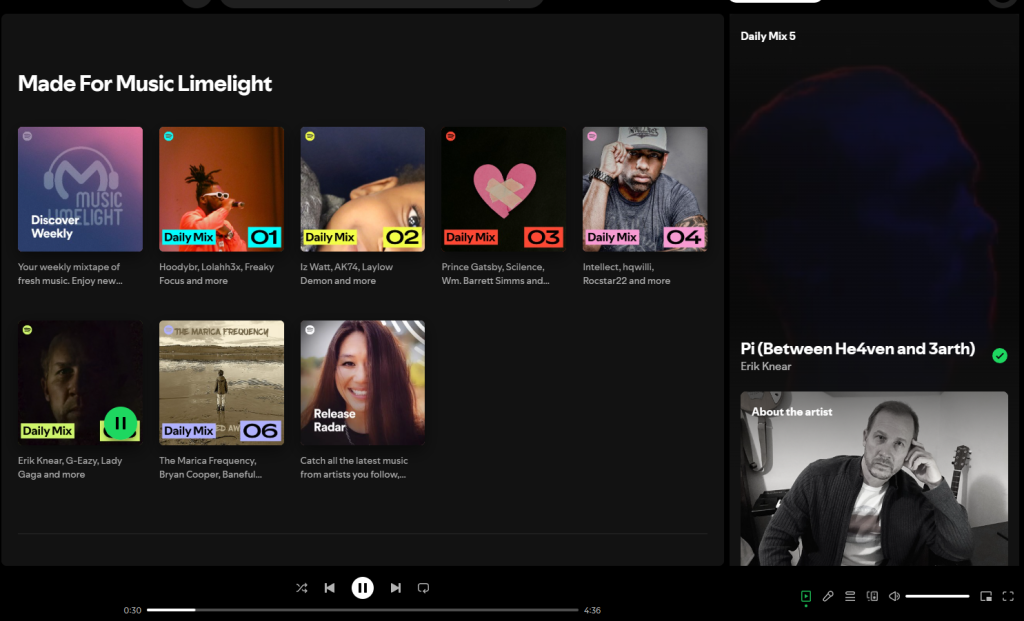The width and height of the screenshot is (1024, 621).
Task: Open the Discover Weekly playlist cover
Action: tap(80, 189)
